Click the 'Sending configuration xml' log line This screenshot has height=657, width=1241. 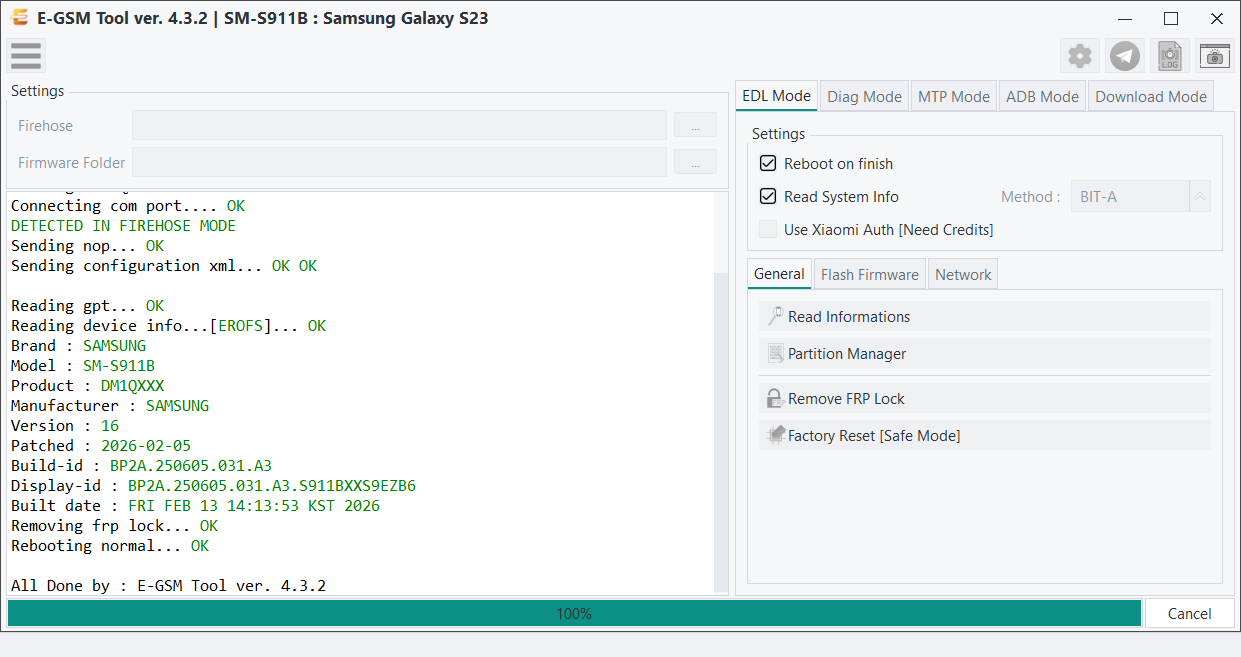pyautogui.click(x=164, y=266)
